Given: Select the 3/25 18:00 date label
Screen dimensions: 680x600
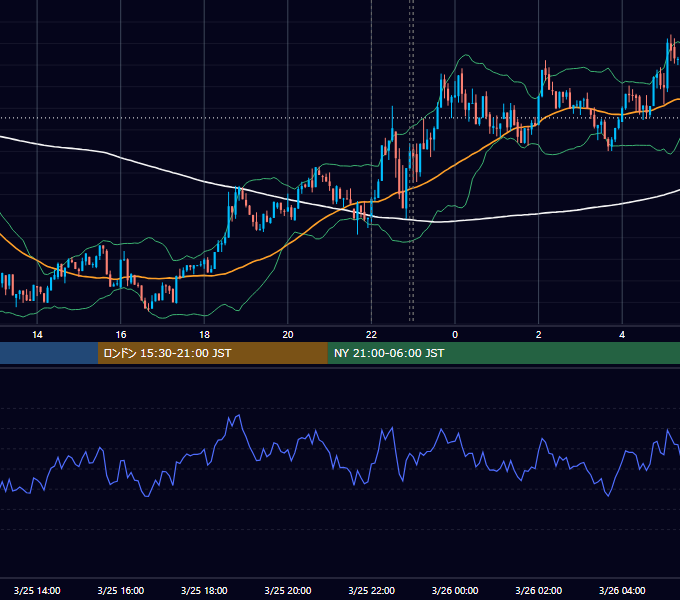Looking at the screenshot, I should pos(204,590).
